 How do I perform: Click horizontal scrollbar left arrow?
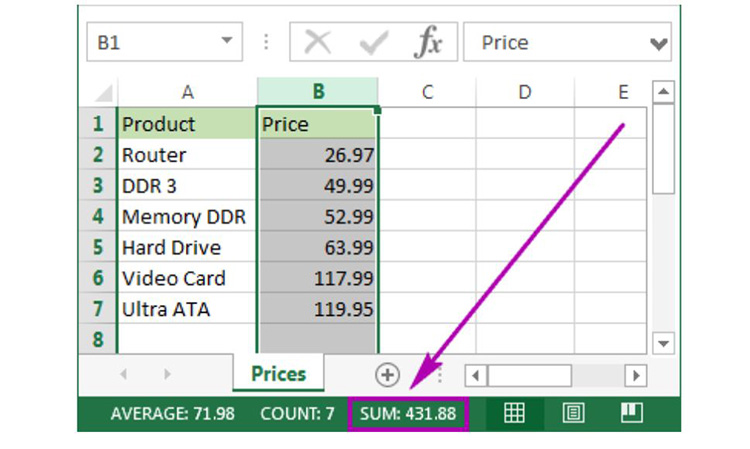(475, 375)
